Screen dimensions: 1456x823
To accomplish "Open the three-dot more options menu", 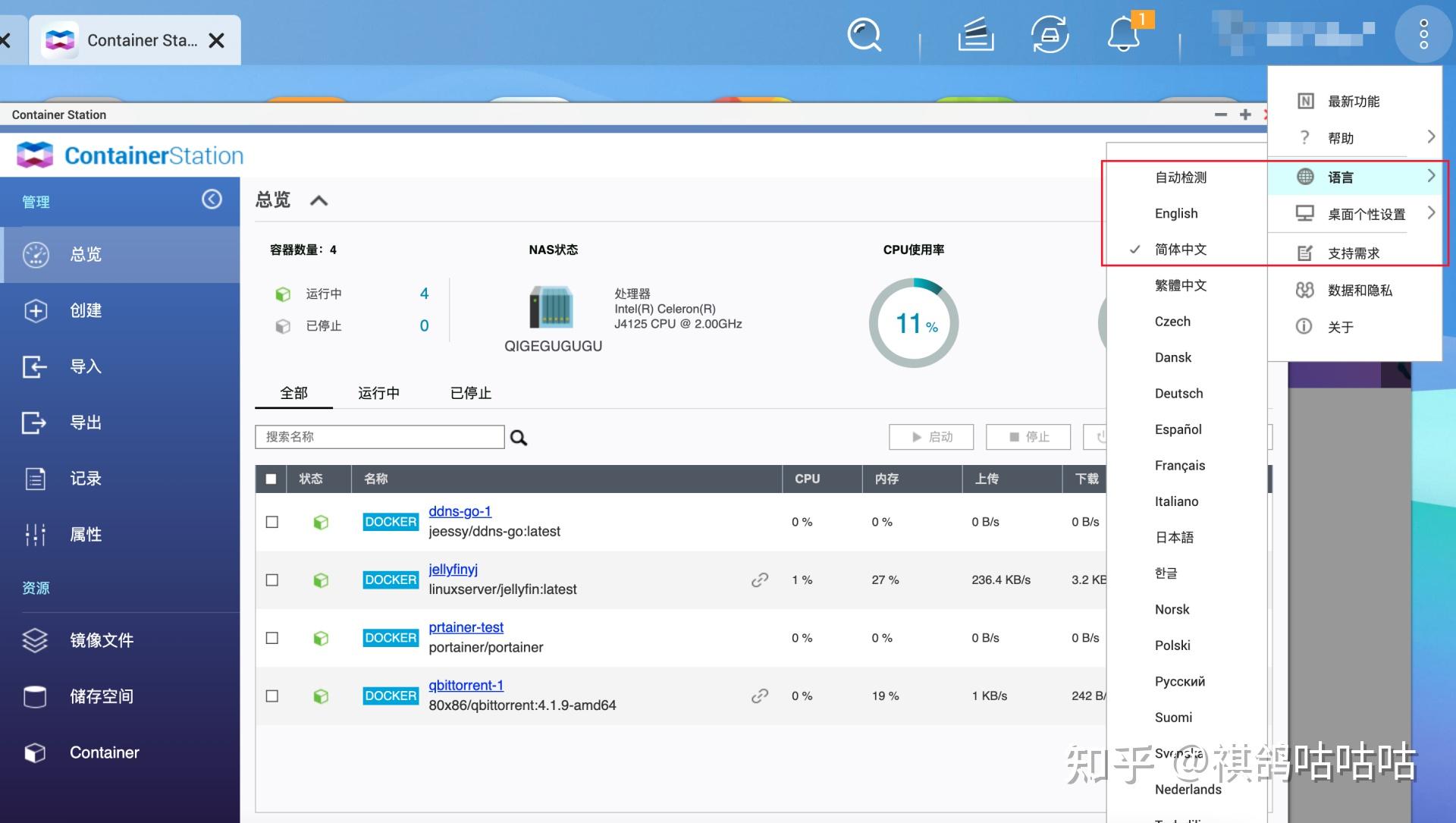I will pos(1423,35).
